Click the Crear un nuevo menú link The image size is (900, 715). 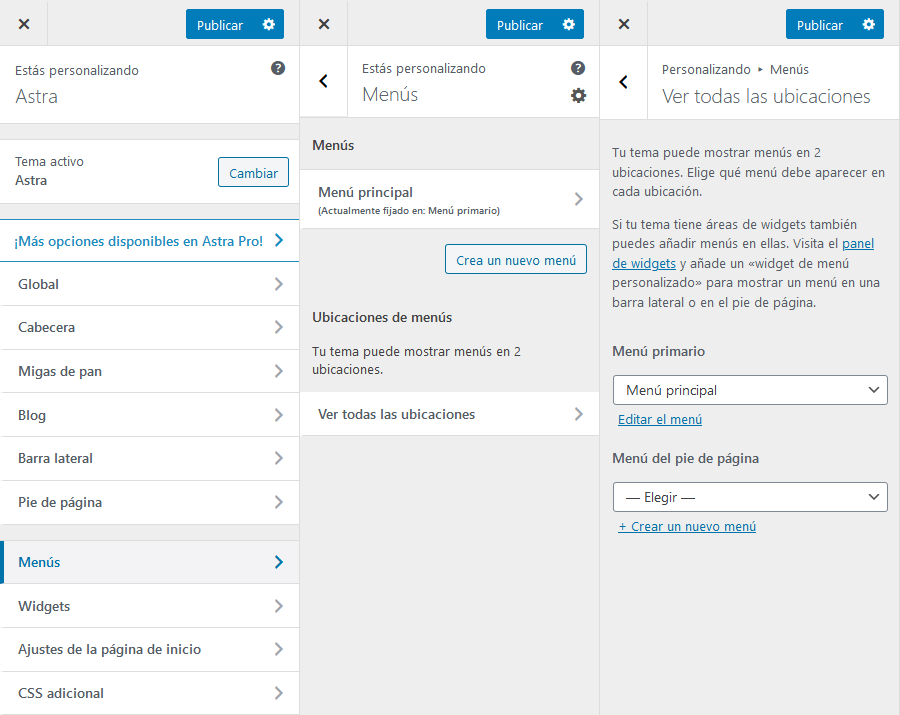[687, 527]
